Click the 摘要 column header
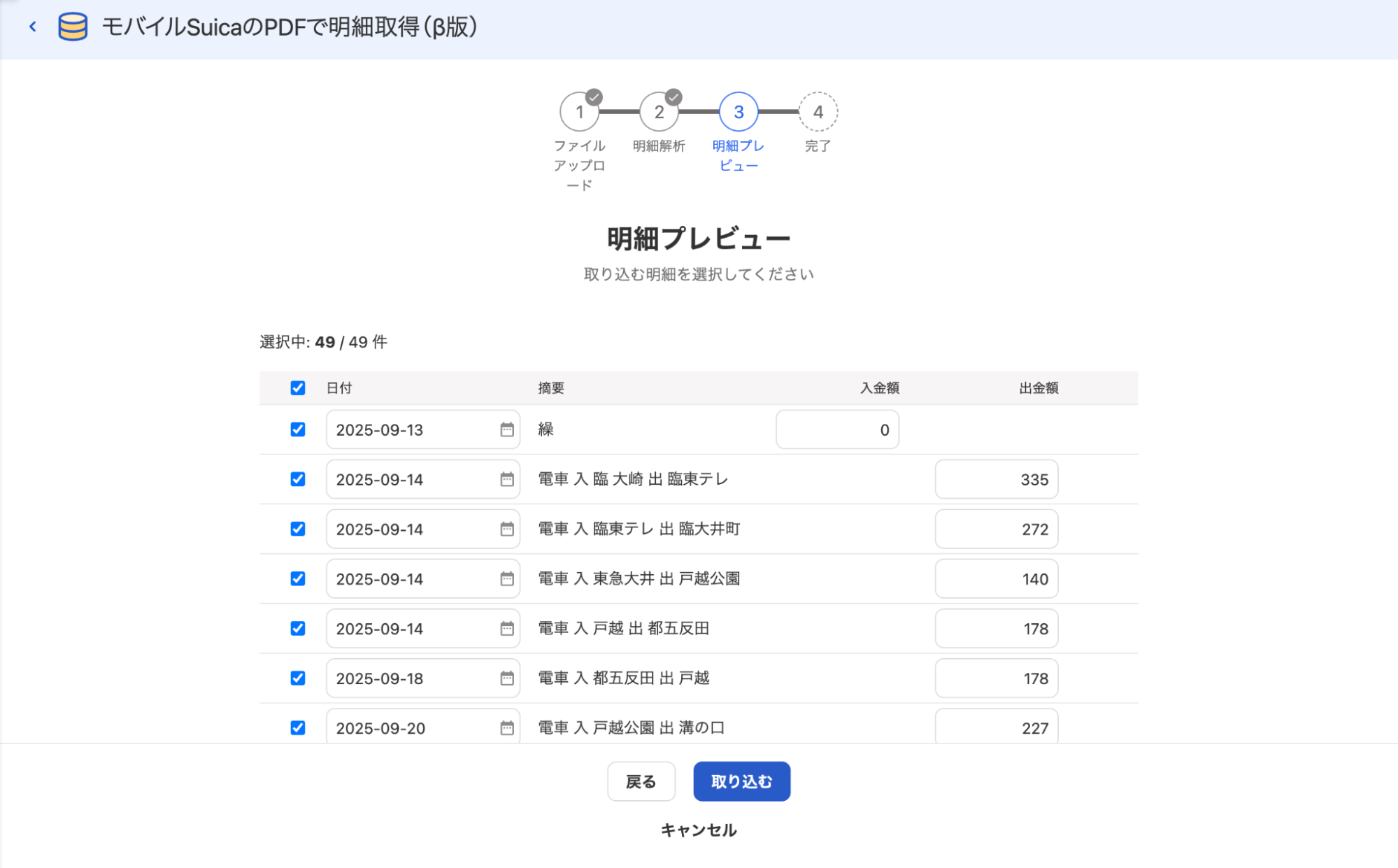This screenshot has height=868, width=1398. click(551, 388)
